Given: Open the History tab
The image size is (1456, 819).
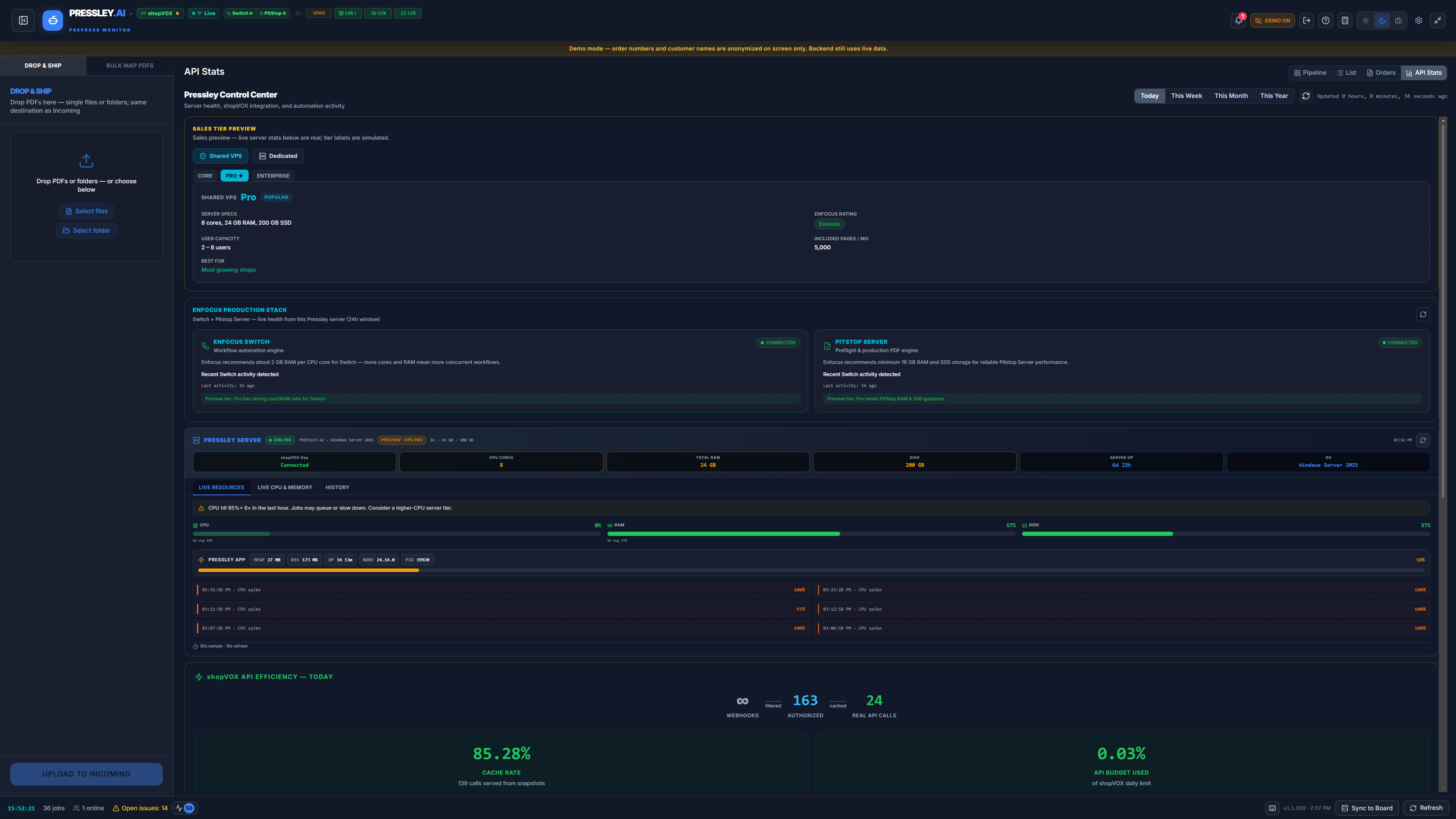Looking at the screenshot, I should pos(338,487).
